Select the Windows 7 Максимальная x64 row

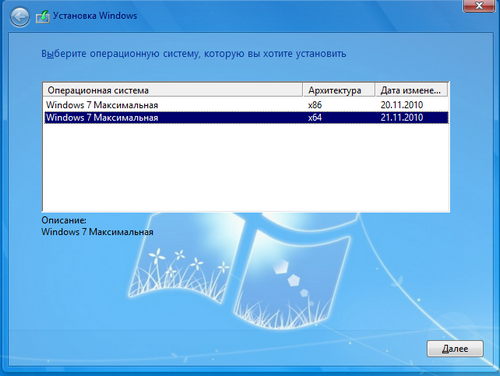[x=246, y=118]
